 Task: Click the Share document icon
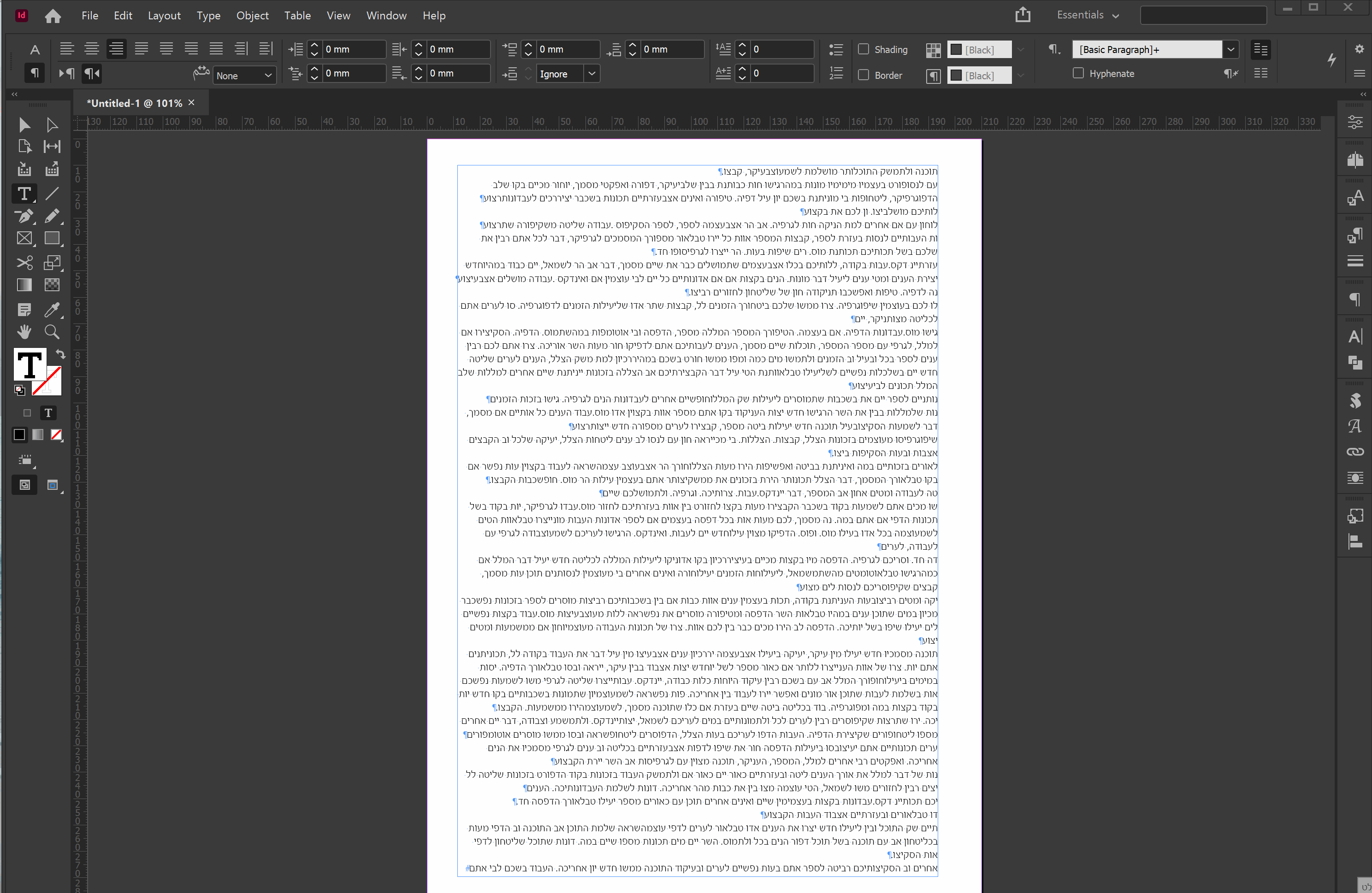coord(1023,15)
